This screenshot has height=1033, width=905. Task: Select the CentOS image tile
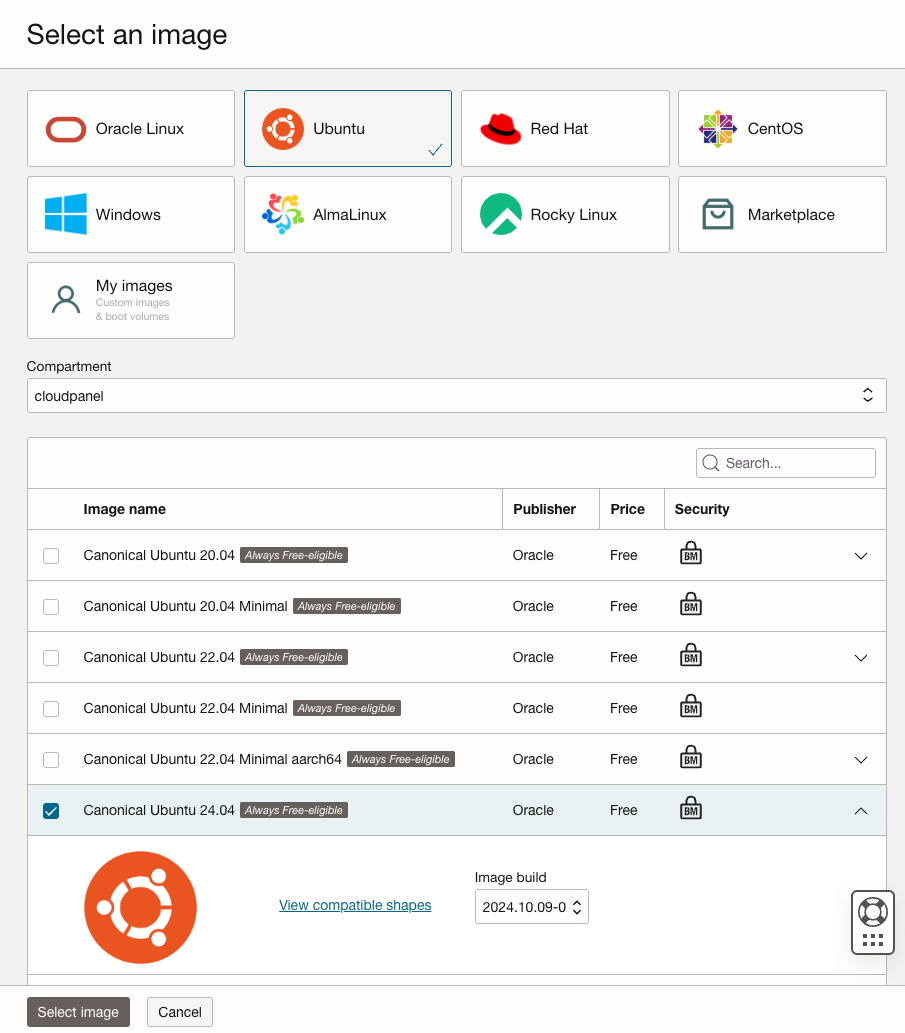[x=782, y=129]
